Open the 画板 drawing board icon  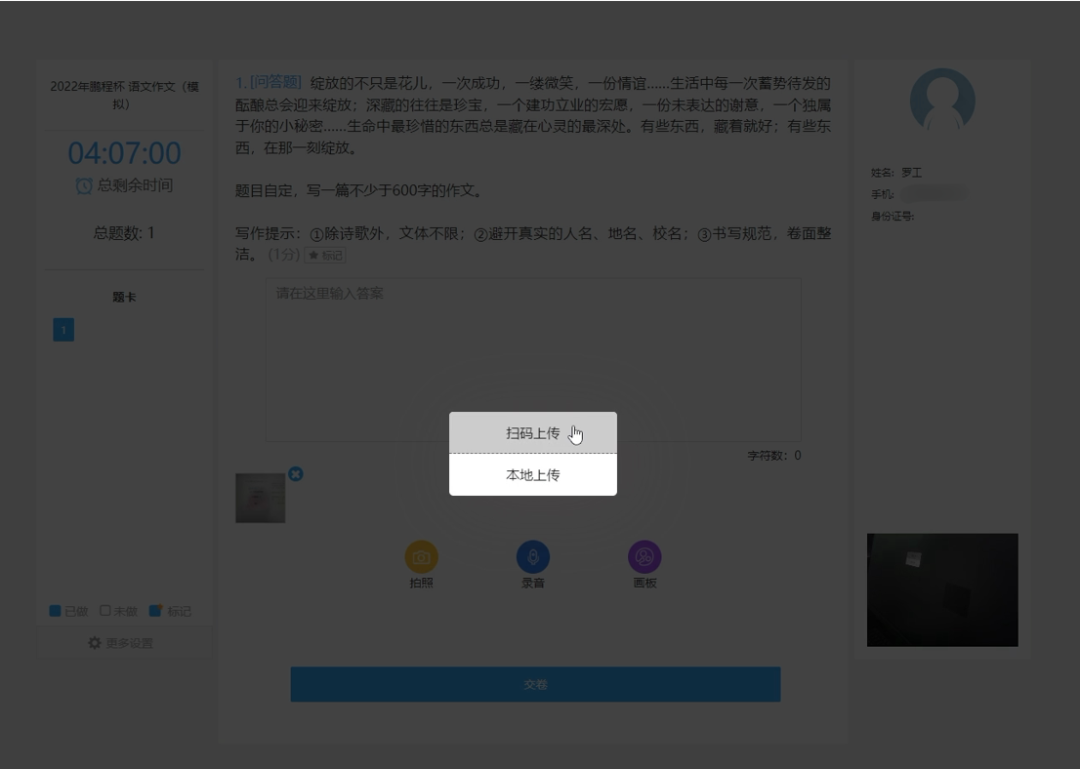pyautogui.click(x=645, y=557)
